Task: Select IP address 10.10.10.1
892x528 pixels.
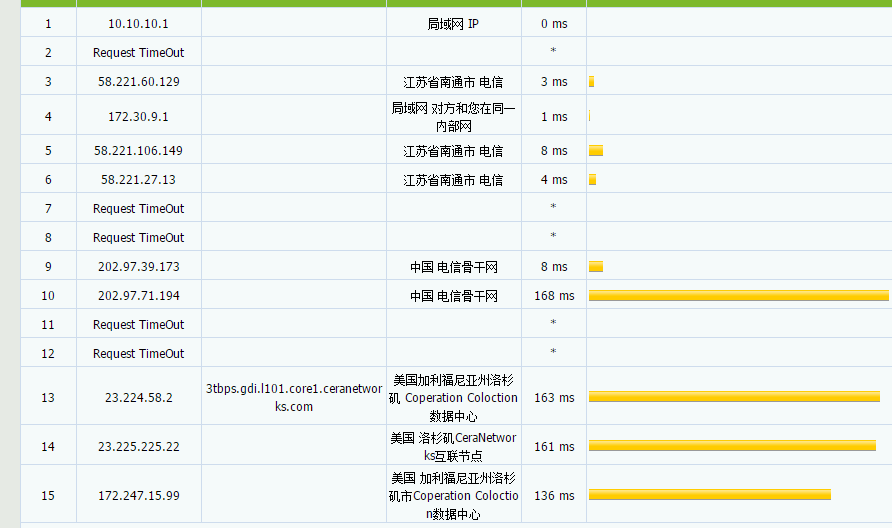Action: pos(138,24)
